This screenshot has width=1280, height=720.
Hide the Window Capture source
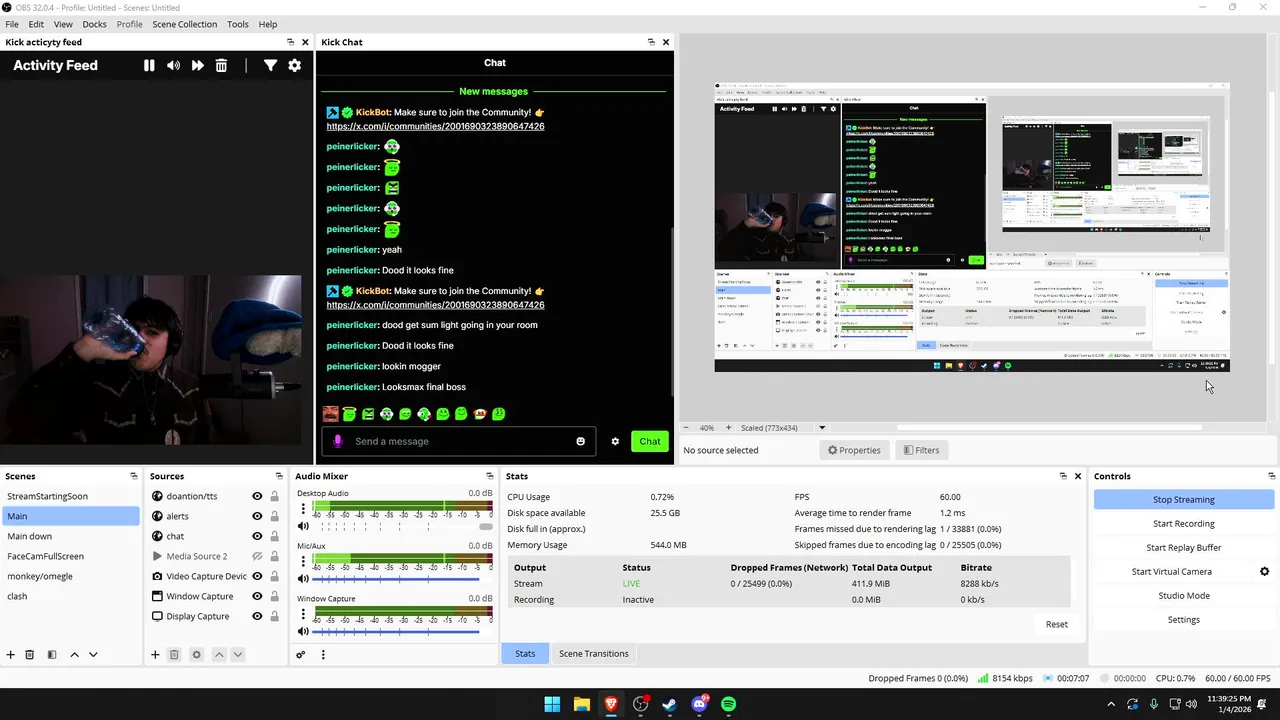coord(257,596)
